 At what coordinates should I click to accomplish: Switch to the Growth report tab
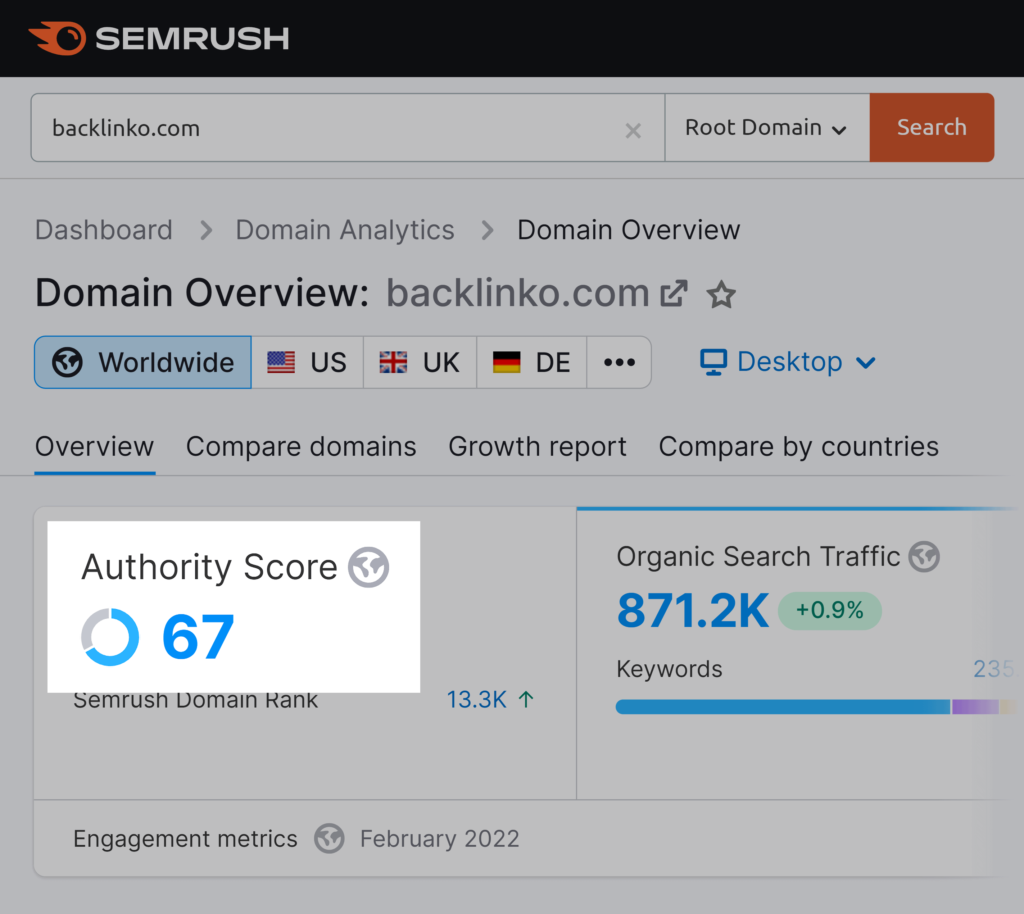537,447
